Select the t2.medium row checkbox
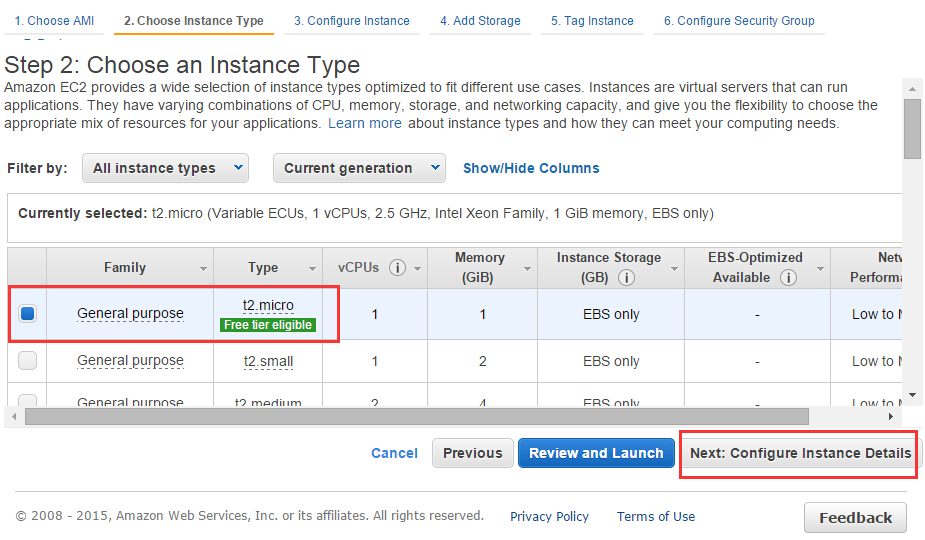 point(27,401)
